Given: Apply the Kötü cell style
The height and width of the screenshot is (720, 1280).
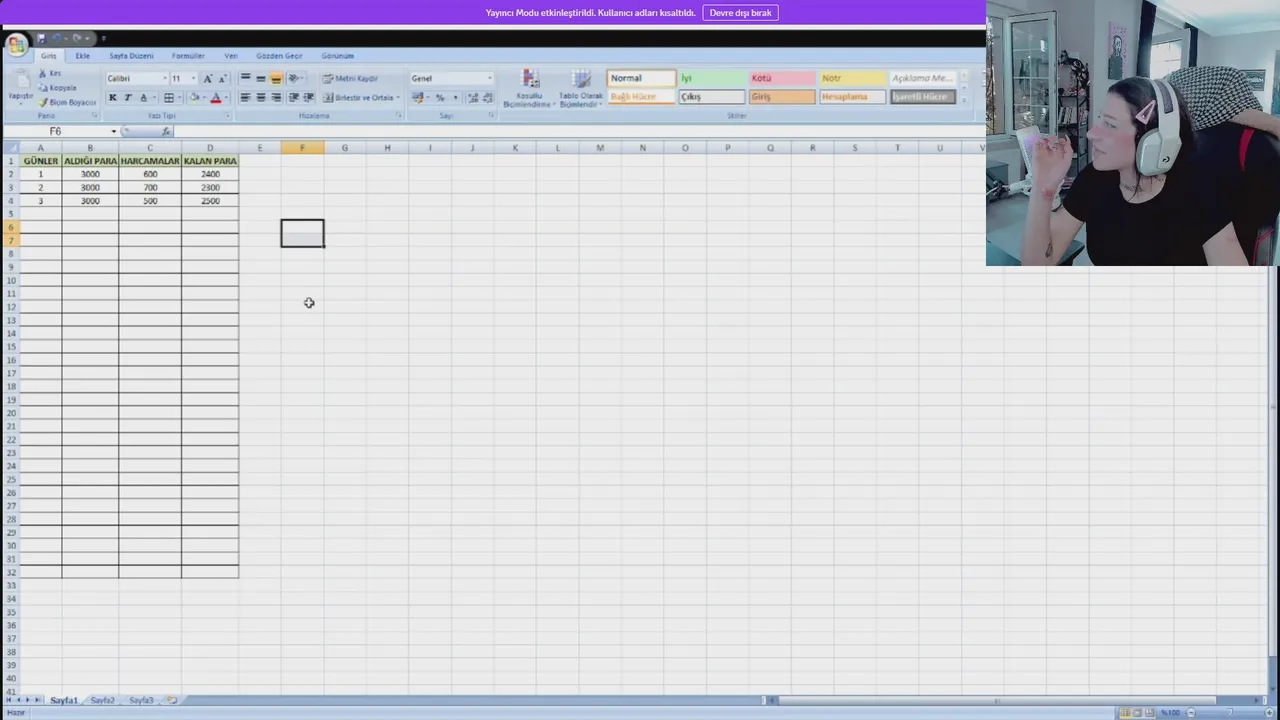Looking at the screenshot, I should click(x=782, y=78).
